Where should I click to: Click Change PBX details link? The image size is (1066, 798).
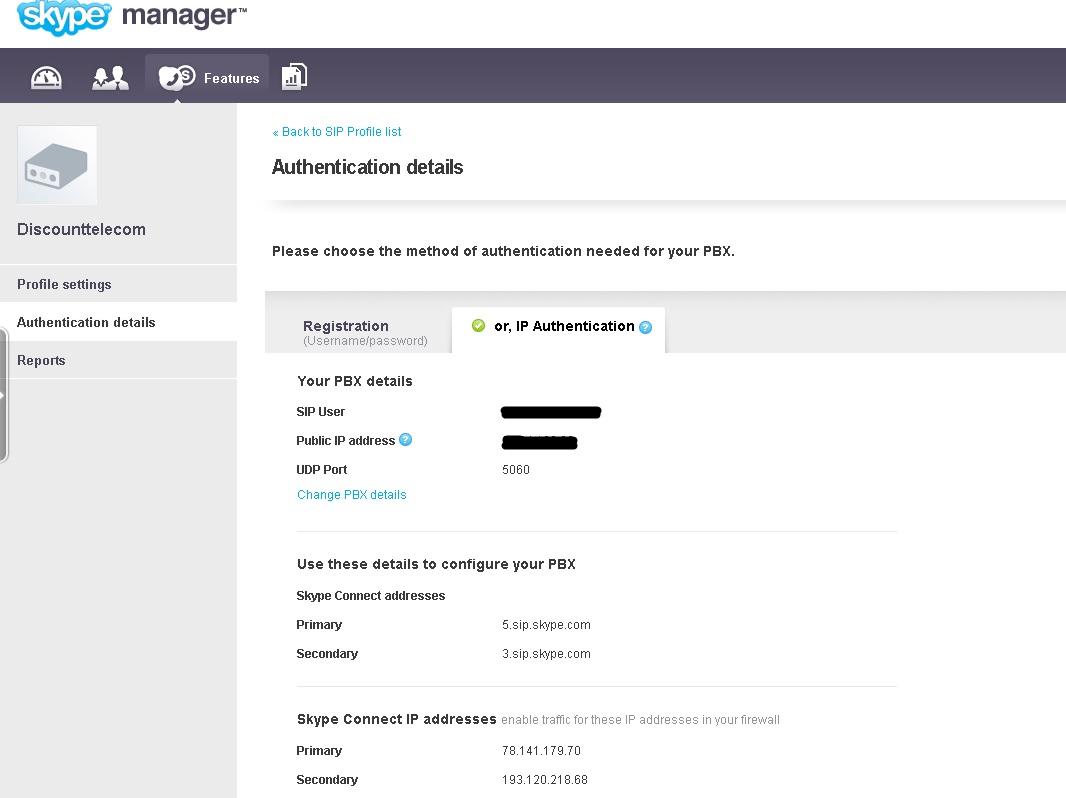click(x=352, y=495)
